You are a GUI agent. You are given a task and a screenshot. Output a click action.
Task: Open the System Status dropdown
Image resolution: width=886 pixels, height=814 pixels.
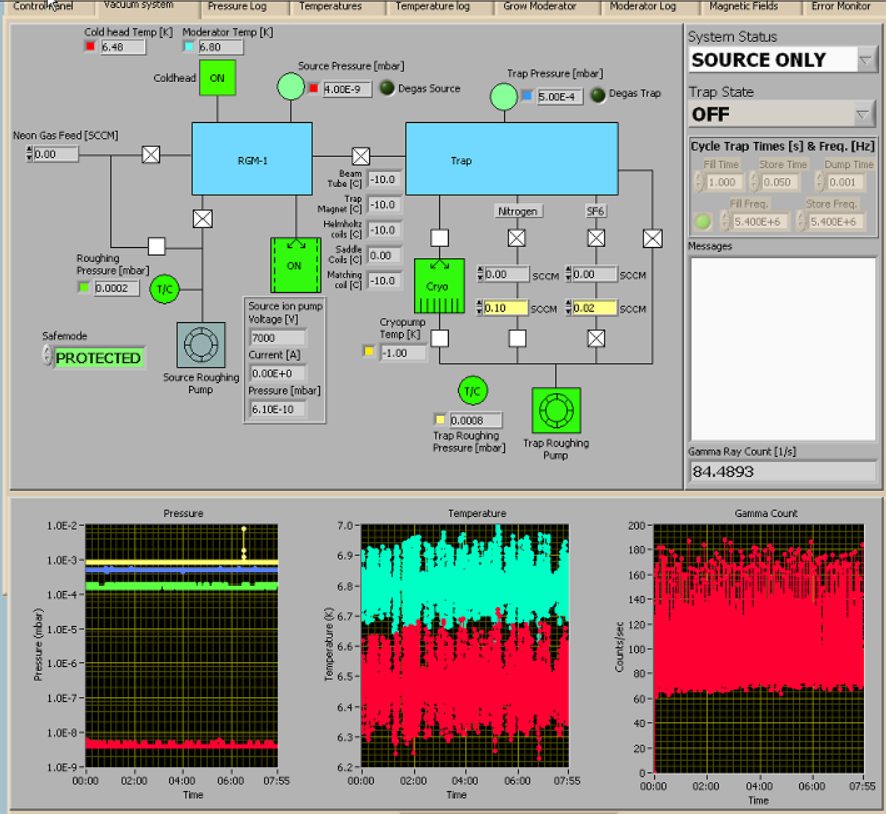tap(866, 60)
